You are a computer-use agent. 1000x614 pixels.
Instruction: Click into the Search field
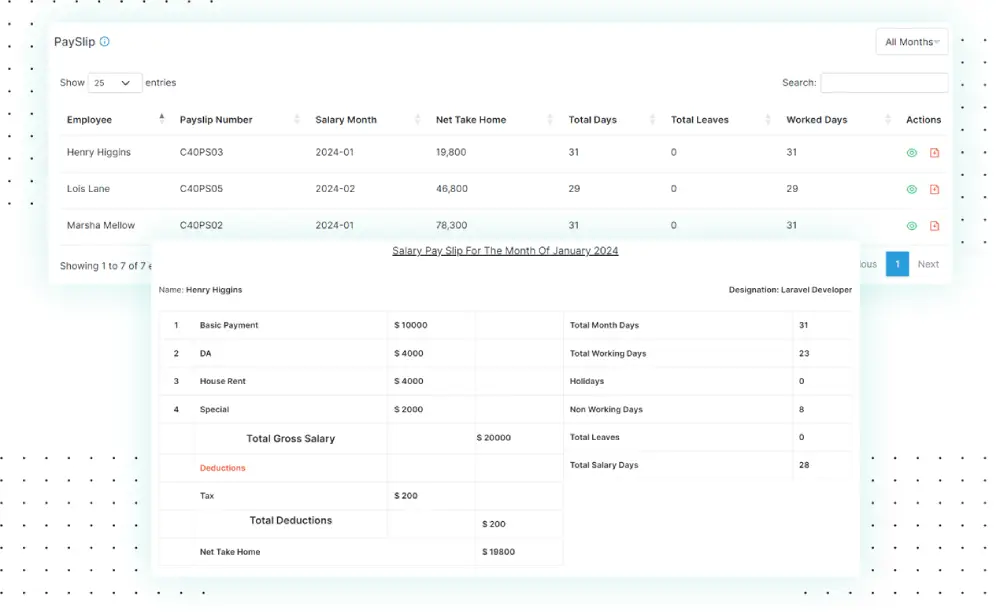[884, 82]
